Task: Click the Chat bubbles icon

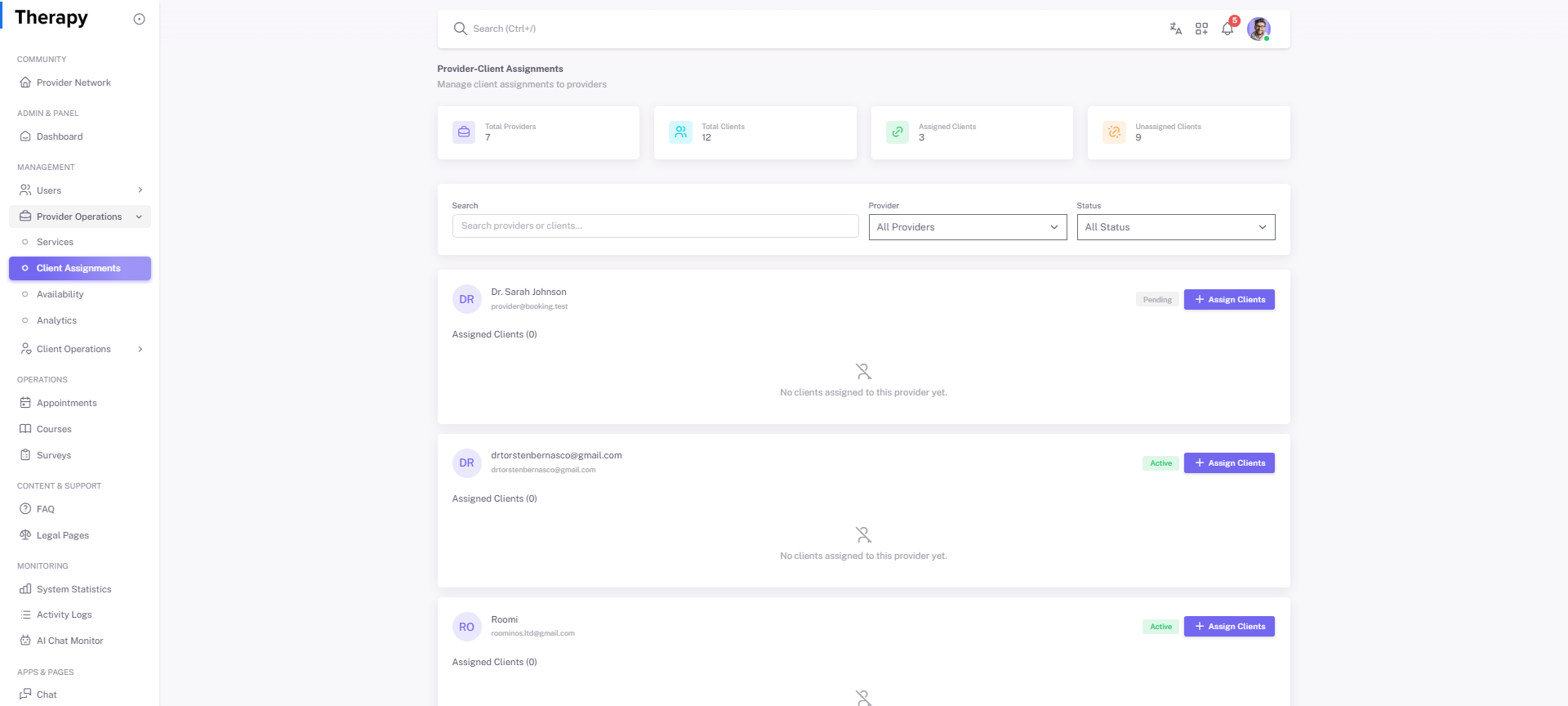Action: 25,695
